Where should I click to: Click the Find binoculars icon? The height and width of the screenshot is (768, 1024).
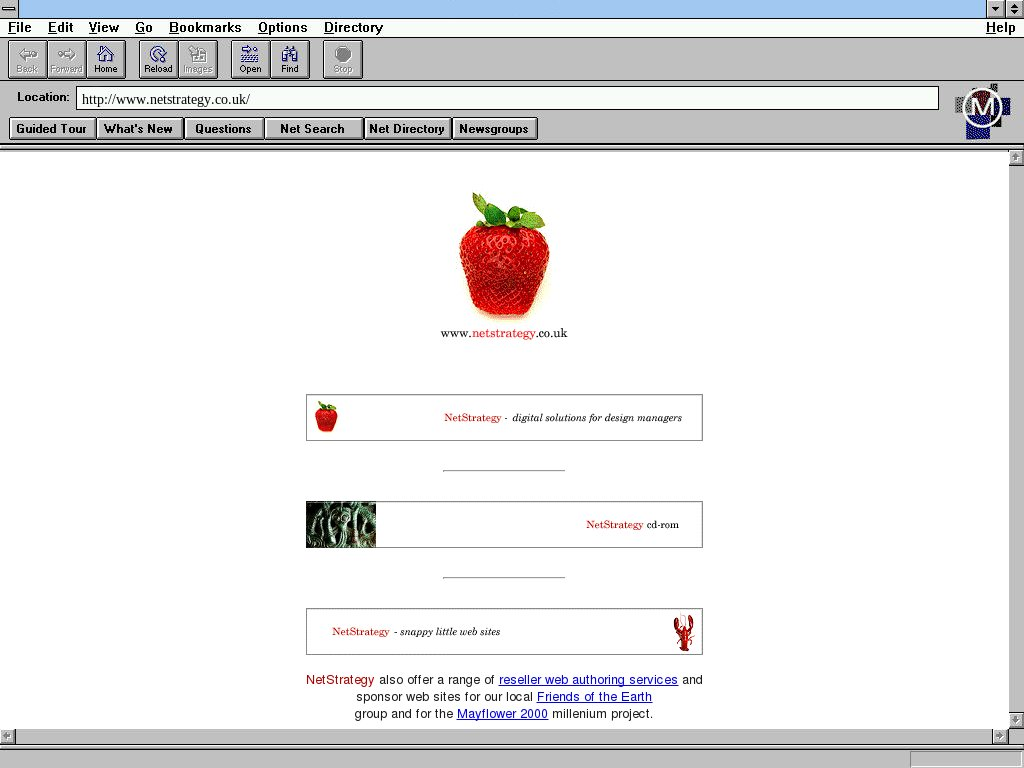tap(290, 59)
